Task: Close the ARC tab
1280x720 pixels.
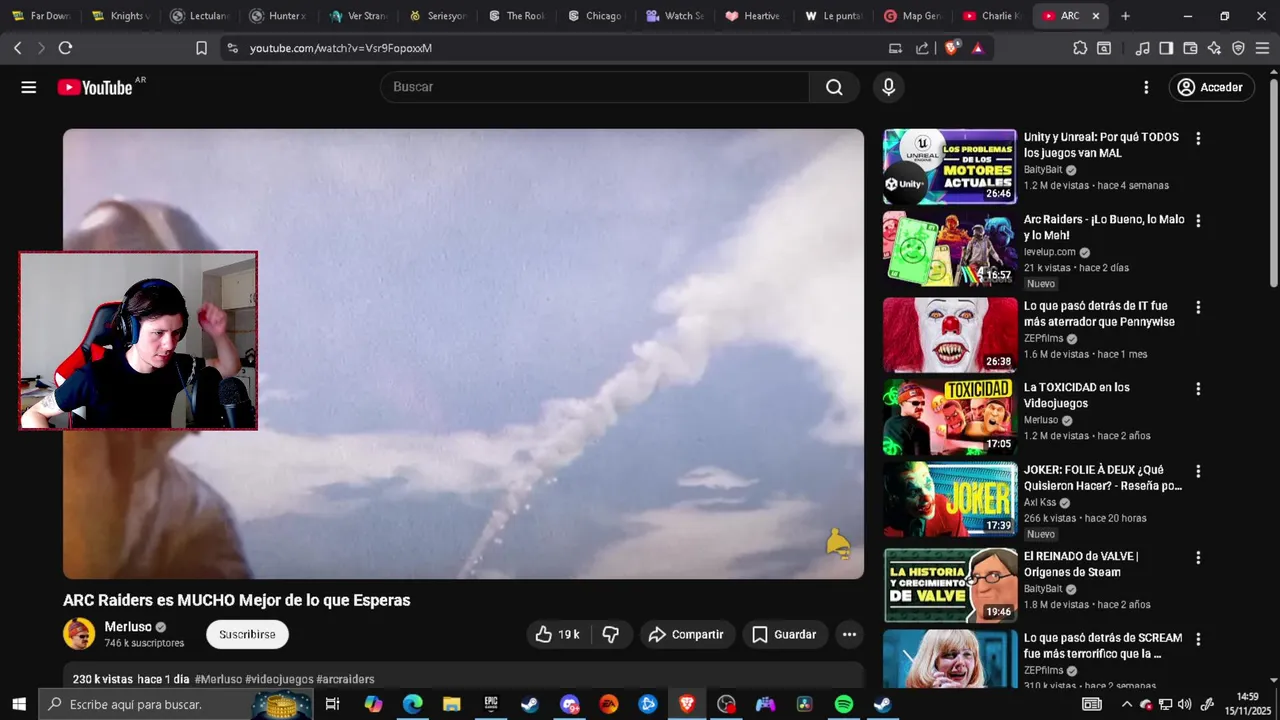Action: tap(1095, 16)
